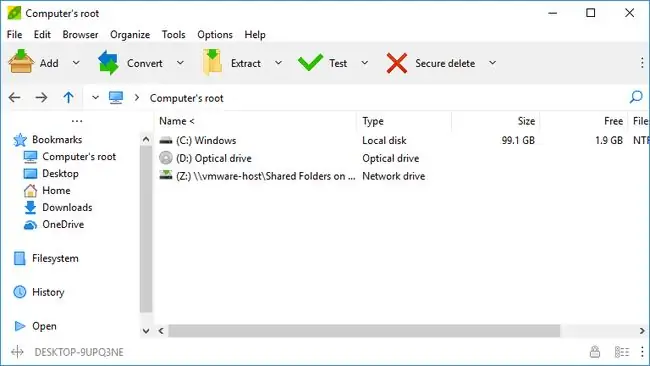Viewport: 650px width, 366px height.
Task: Expand the Extract button dropdown arrow
Action: (279, 63)
